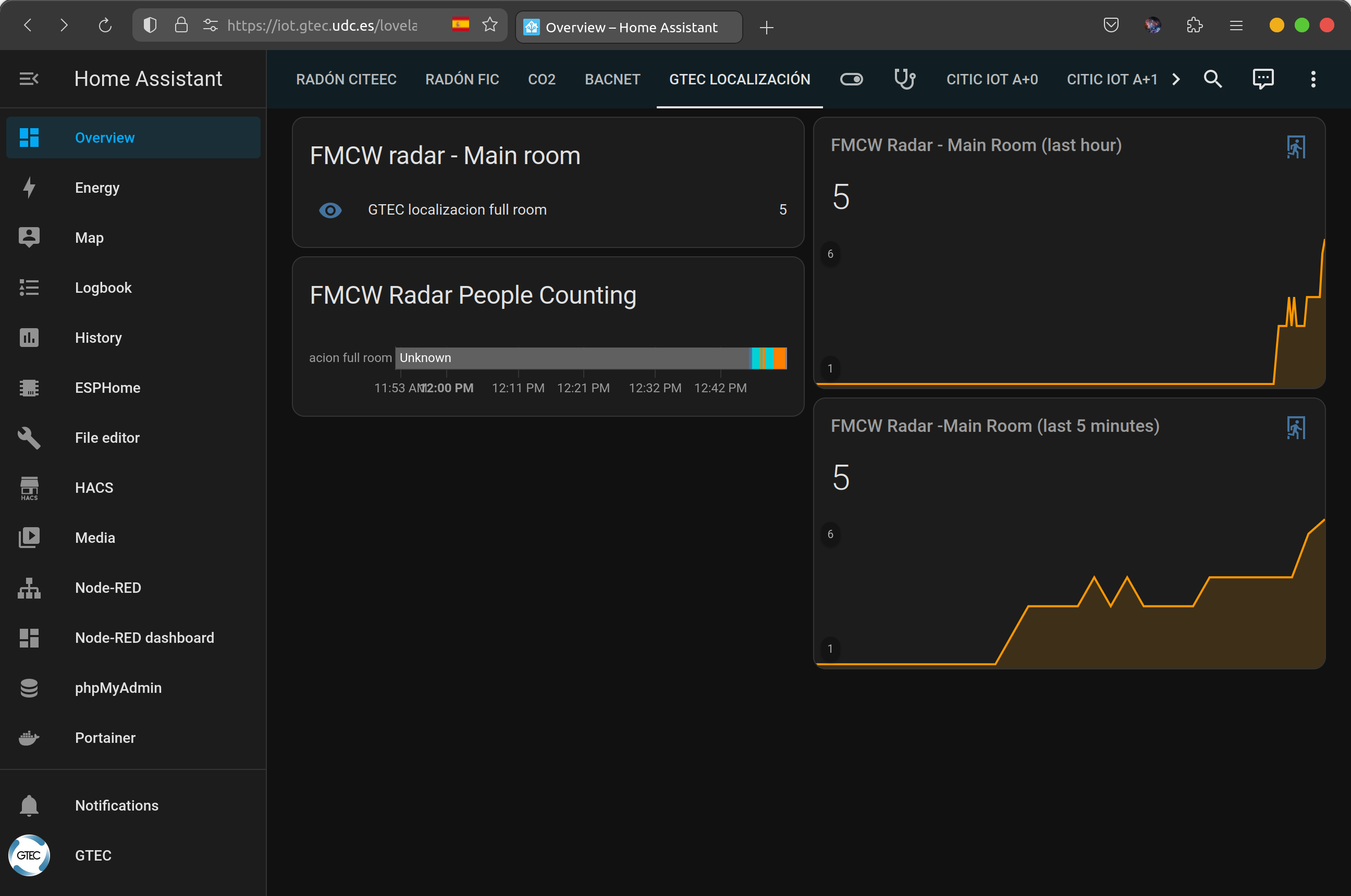Viewport: 1351px width, 896px height.
Task: Switch to the RADÓN CITEEC tab
Action: click(x=346, y=79)
